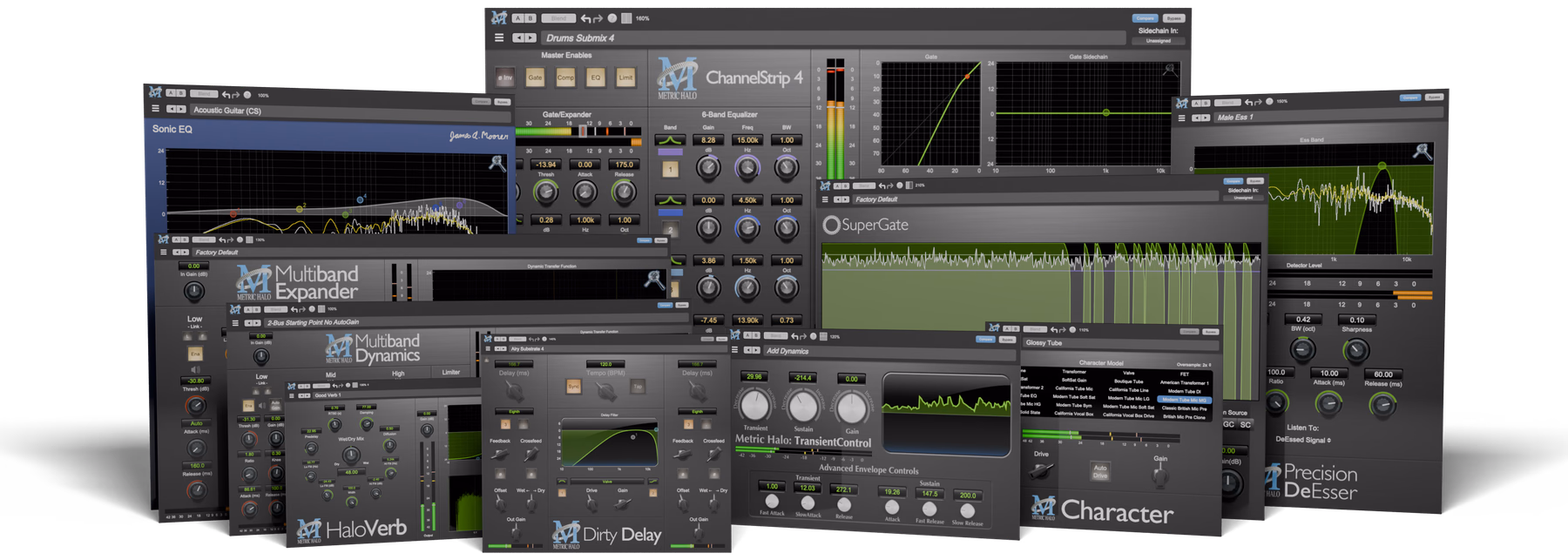
Task: Click the undo arrow in ChannelStrip 4
Action: tap(585, 18)
